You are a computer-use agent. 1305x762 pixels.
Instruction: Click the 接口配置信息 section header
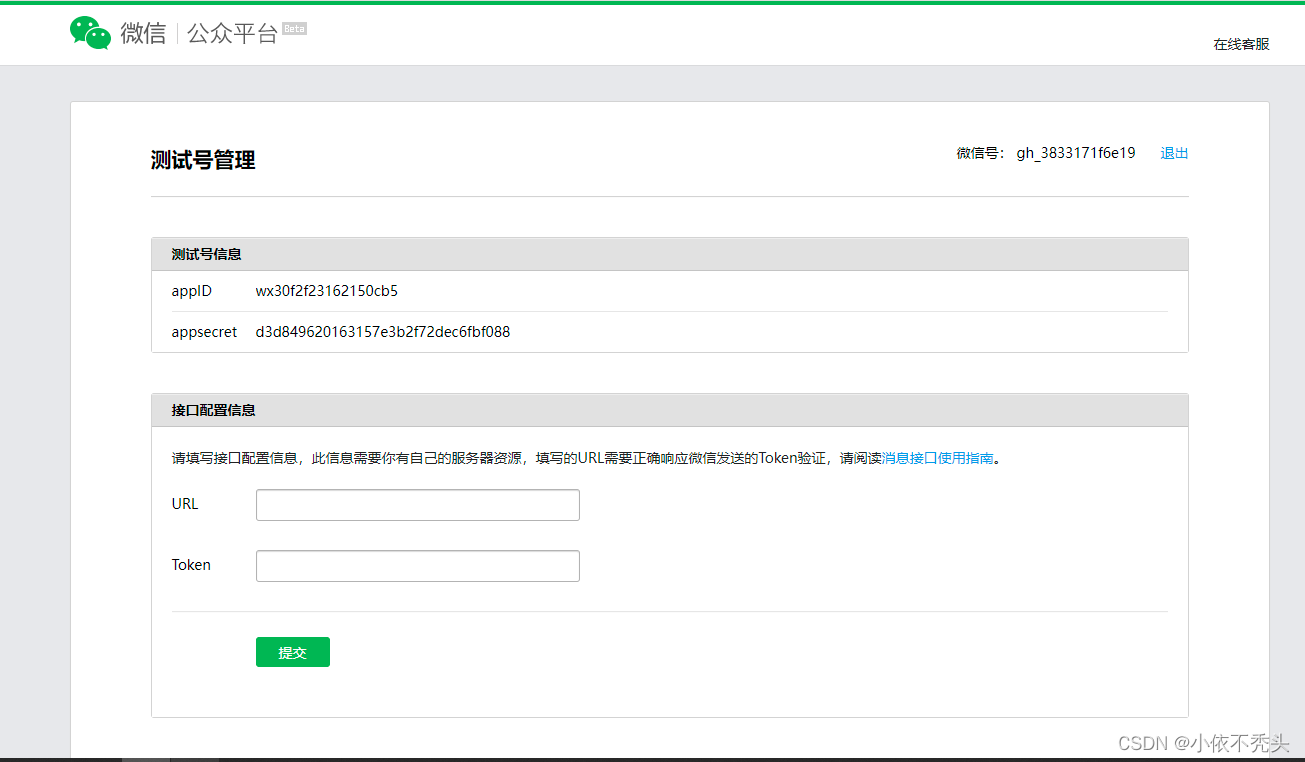(x=670, y=410)
